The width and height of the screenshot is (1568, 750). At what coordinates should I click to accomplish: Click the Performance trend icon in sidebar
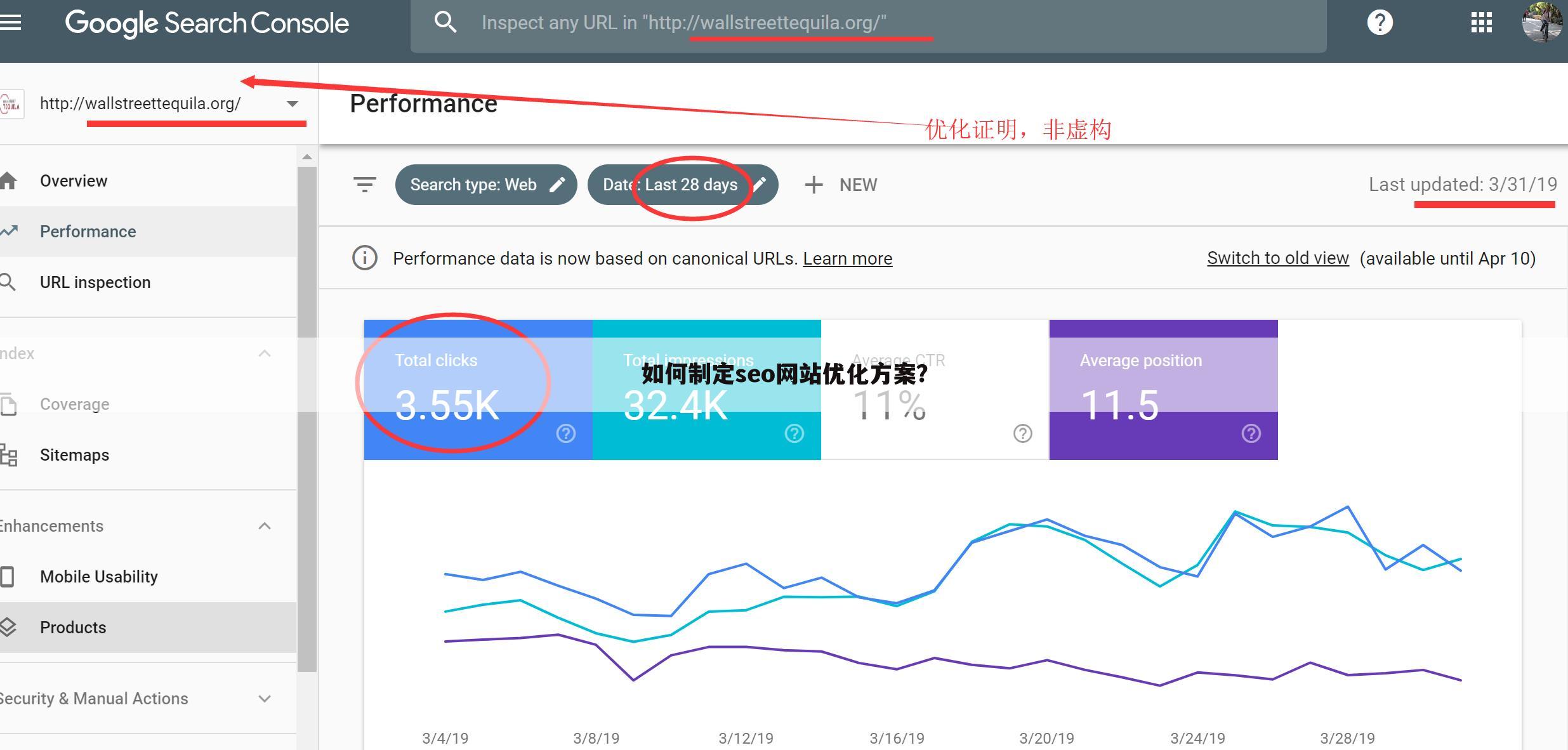pos(8,231)
